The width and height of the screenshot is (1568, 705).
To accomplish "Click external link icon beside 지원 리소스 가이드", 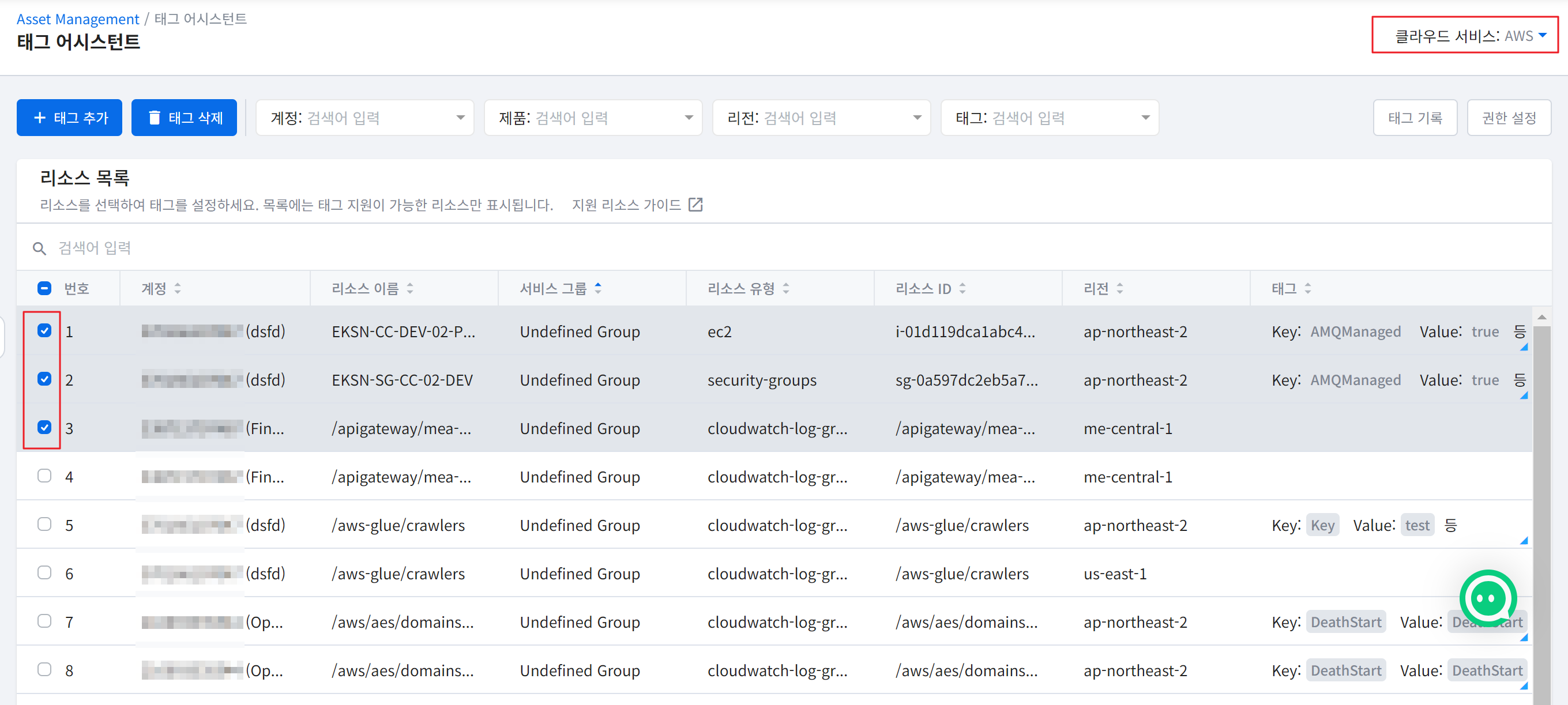I will (x=695, y=205).
